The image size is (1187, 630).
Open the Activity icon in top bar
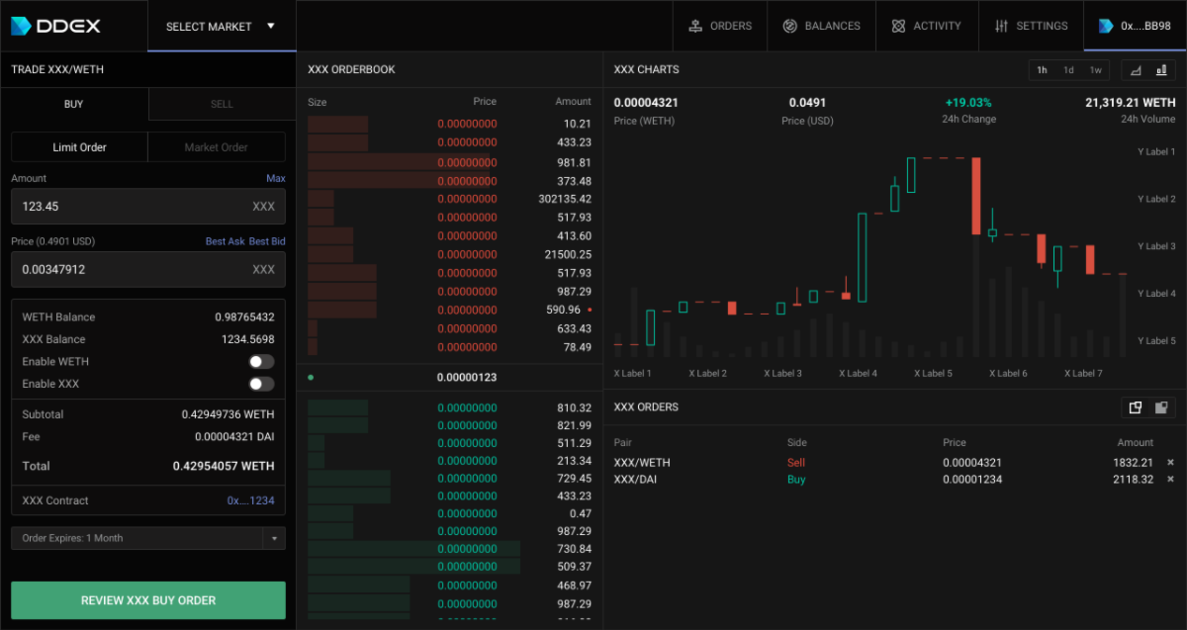click(898, 26)
